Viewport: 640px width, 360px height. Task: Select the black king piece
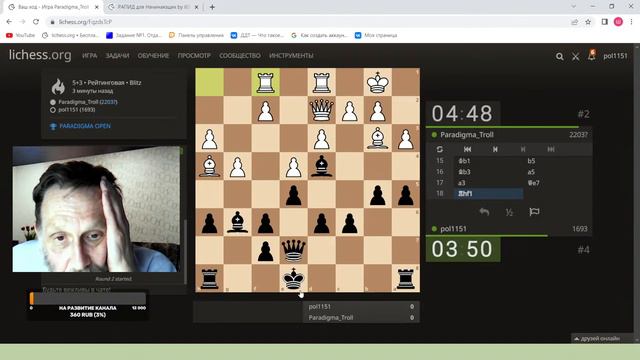coord(293,279)
